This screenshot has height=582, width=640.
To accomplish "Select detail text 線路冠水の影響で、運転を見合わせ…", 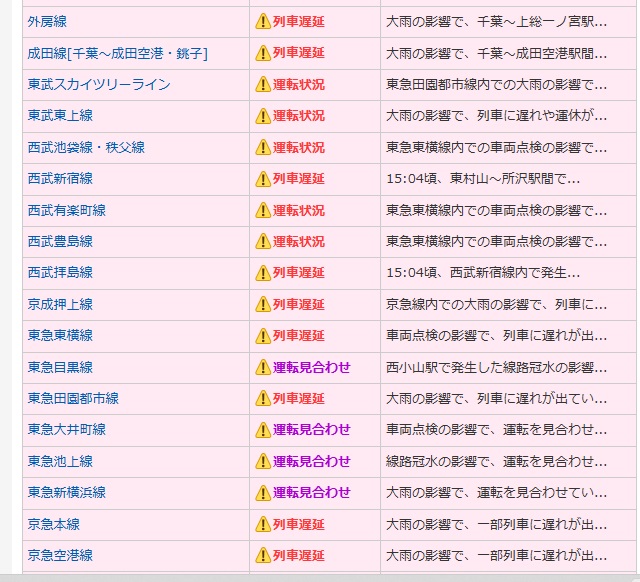I will (496, 461).
